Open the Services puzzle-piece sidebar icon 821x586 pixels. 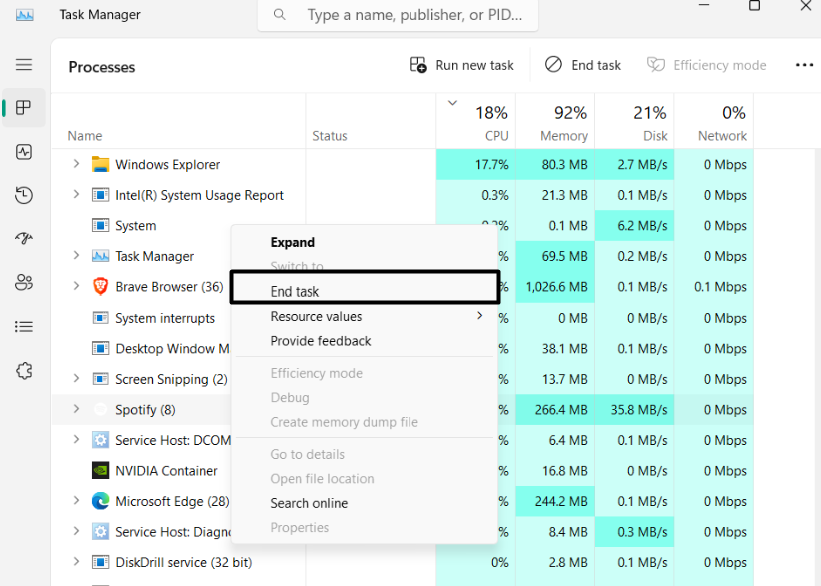tap(24, 370)
